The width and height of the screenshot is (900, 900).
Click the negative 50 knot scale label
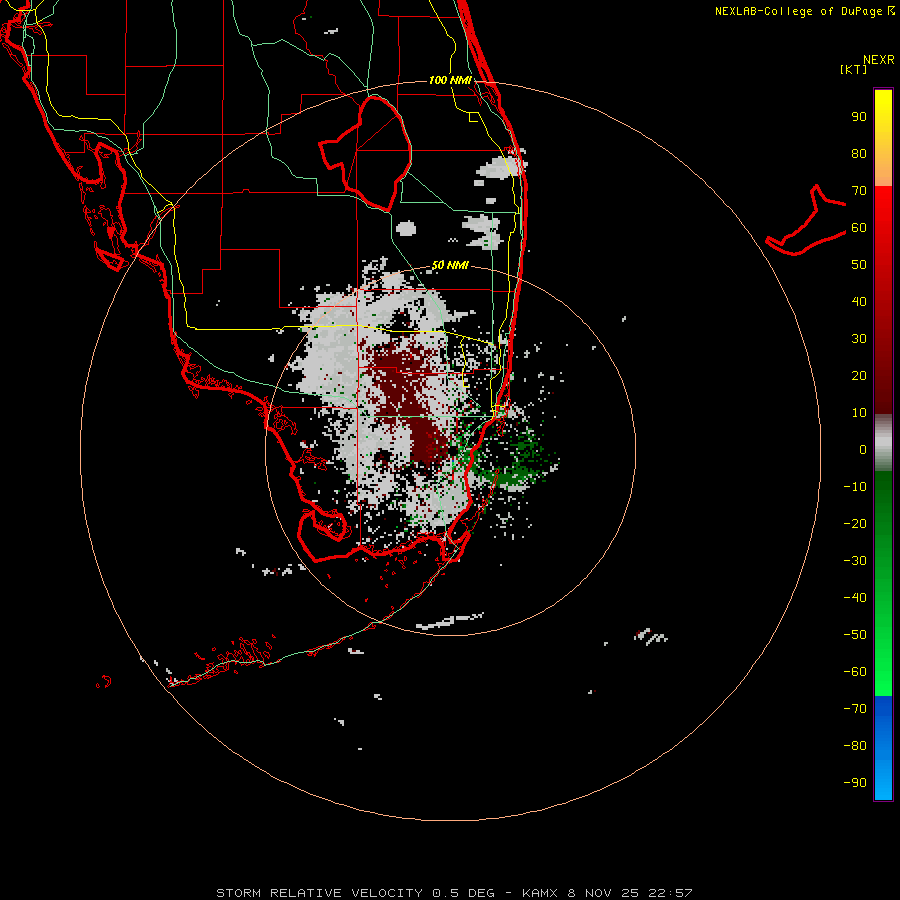(855, 634)
